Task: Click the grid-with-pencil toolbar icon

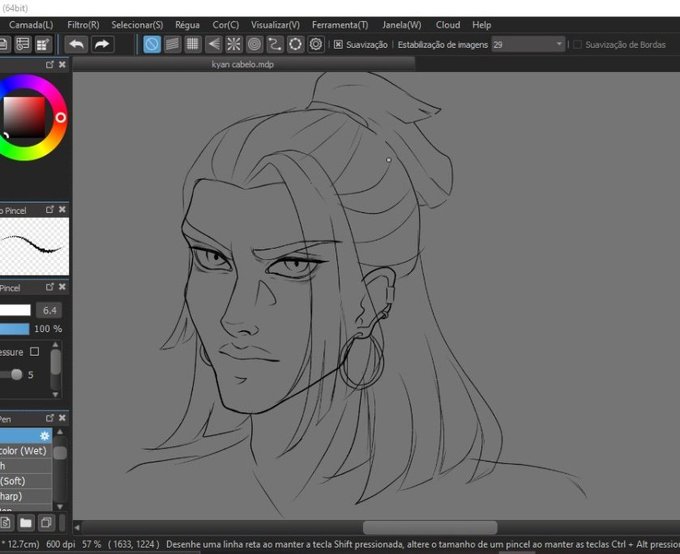Action: tap(43, 44)
